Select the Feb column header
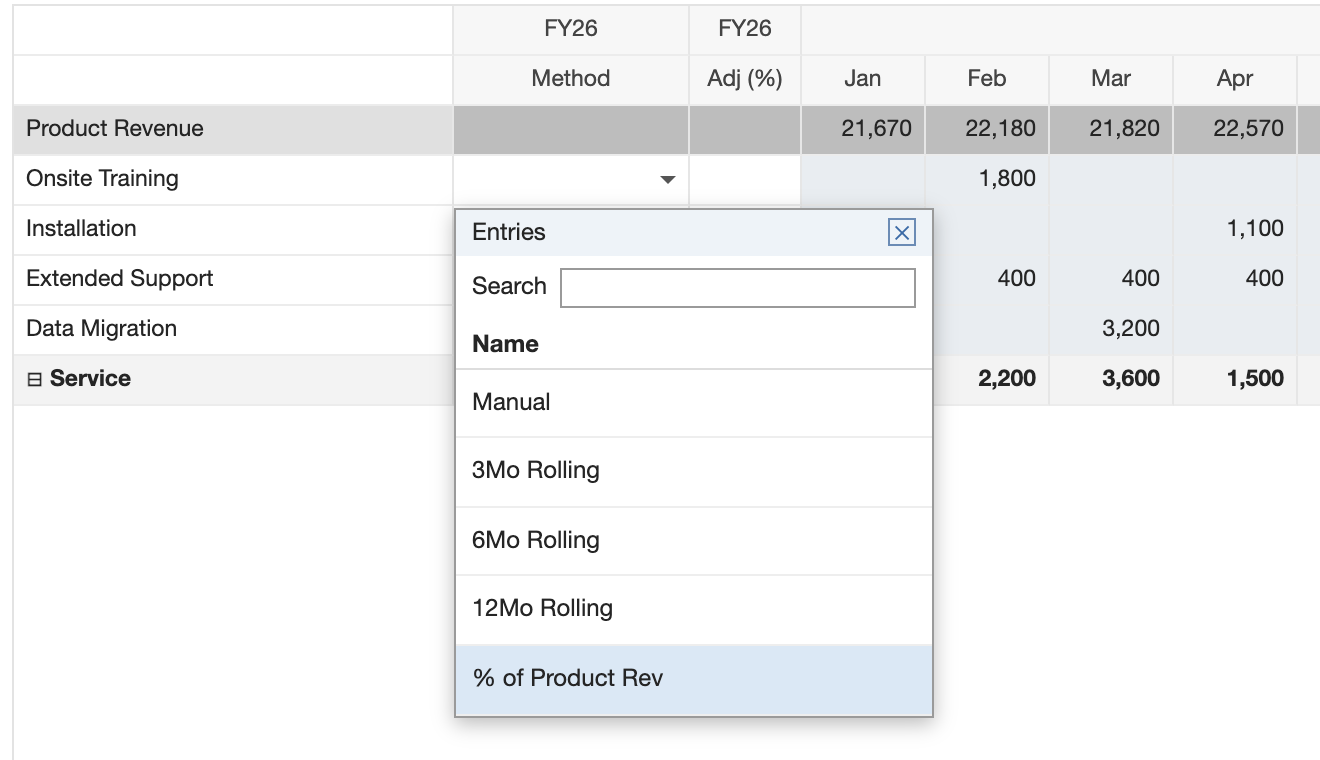Image resolution: width=1320 pixels, height=760 pixels. (987, 79)
